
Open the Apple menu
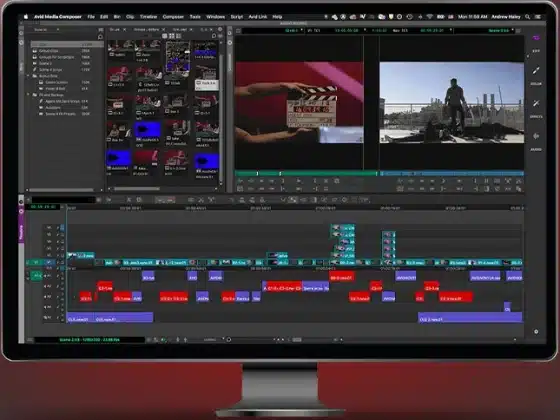26,17
